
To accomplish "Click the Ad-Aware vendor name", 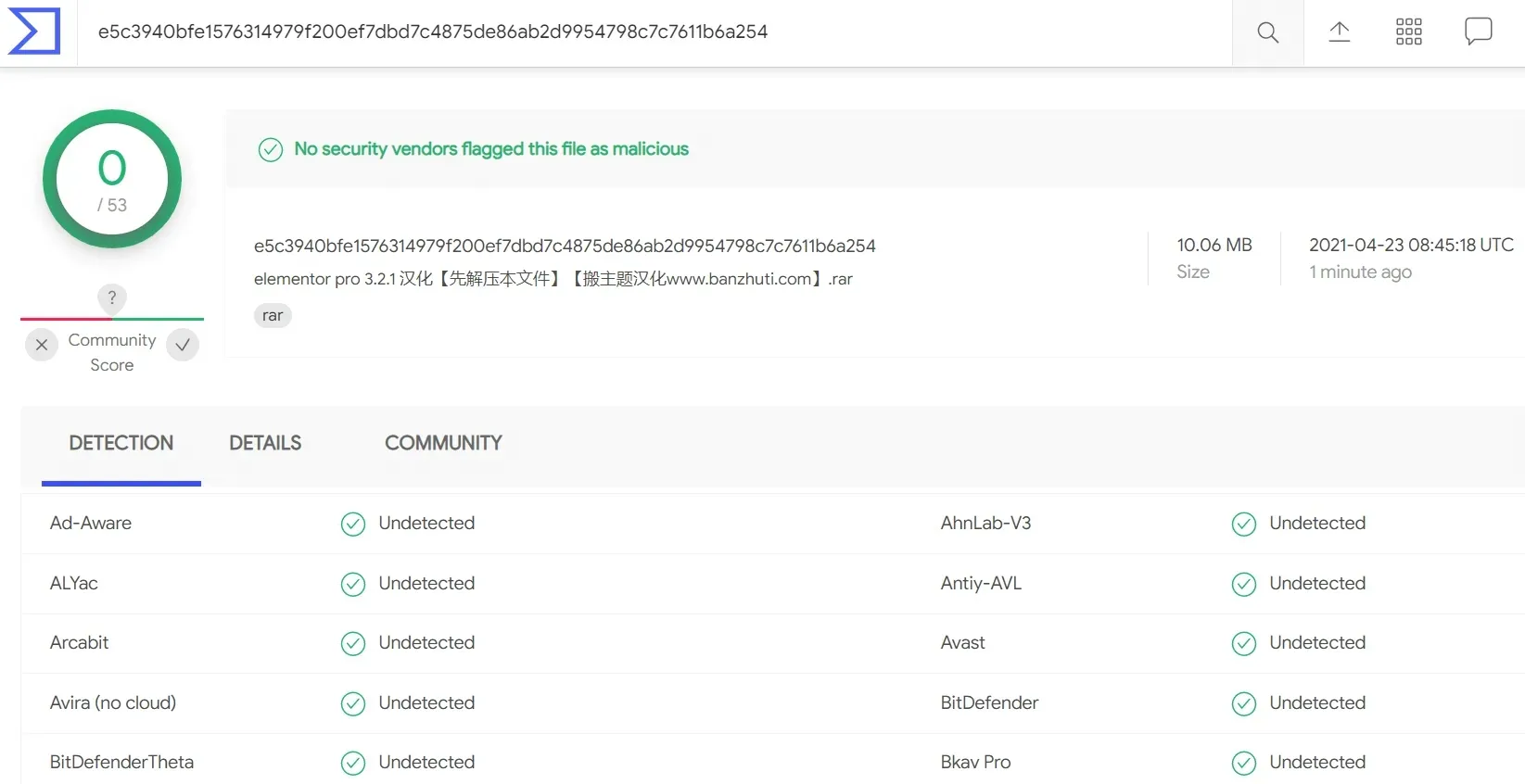I will click(91, 523).
